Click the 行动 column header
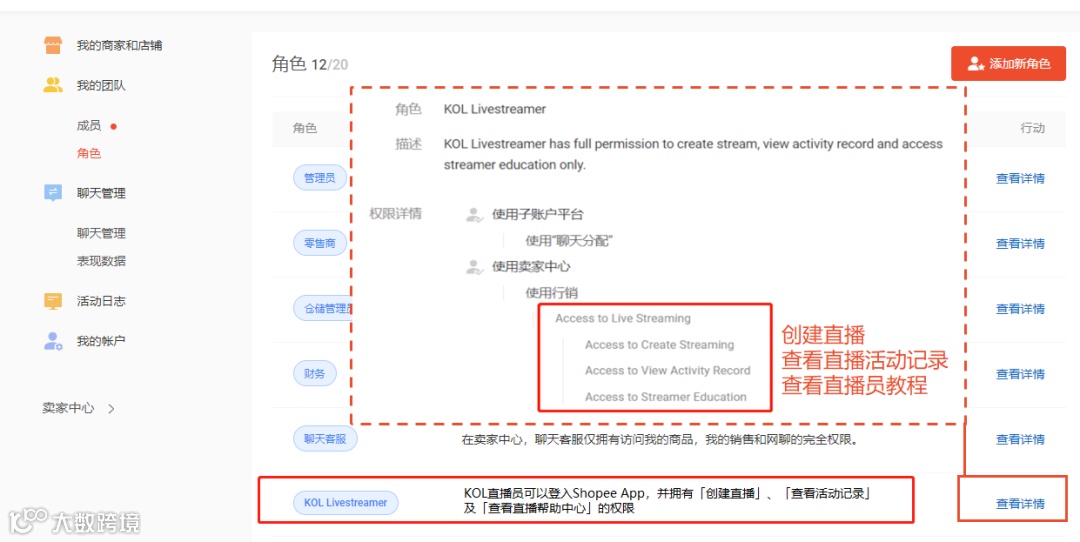Image resolution: width=1080 pixels, height=542 pixels. pos(1032,128)
